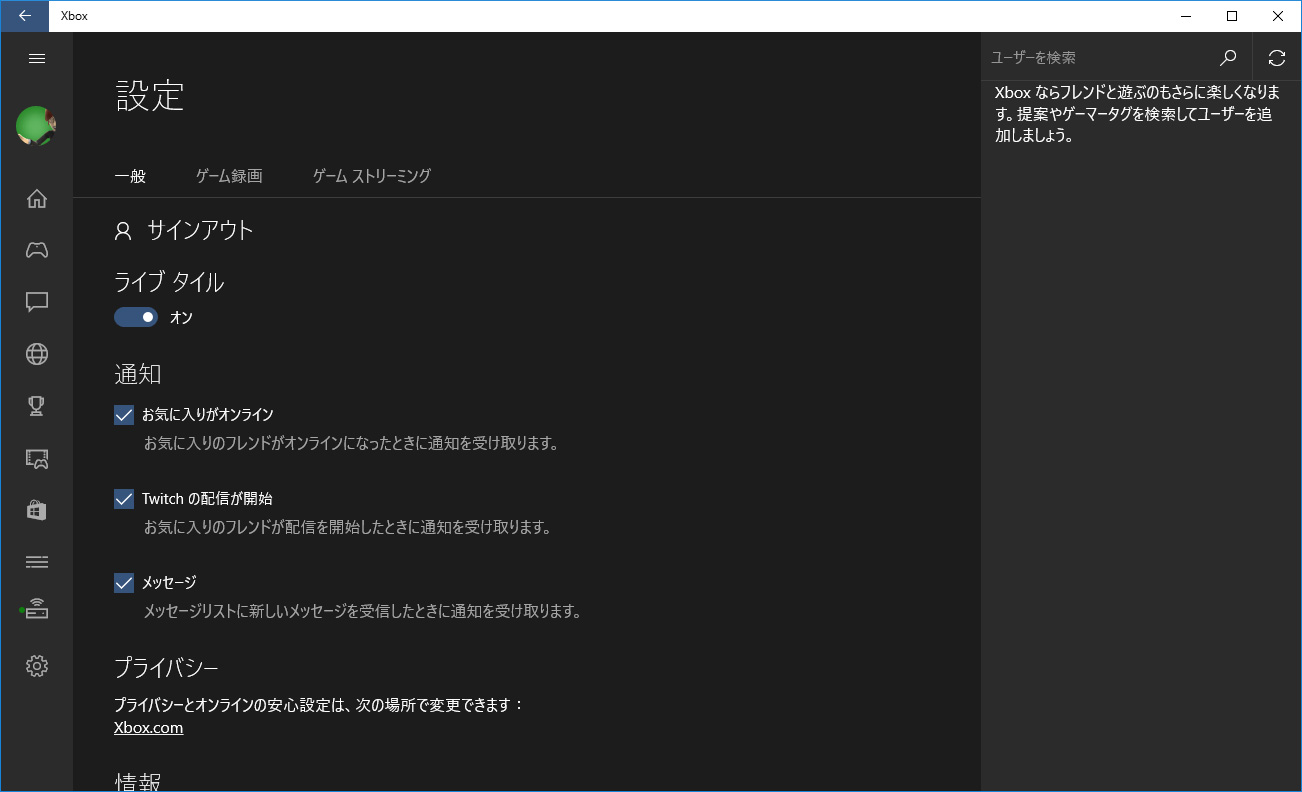The width and height of the screenshot is (1302, 792).
Task: Maximize the Xbox window
Action: click(1232, 16)
